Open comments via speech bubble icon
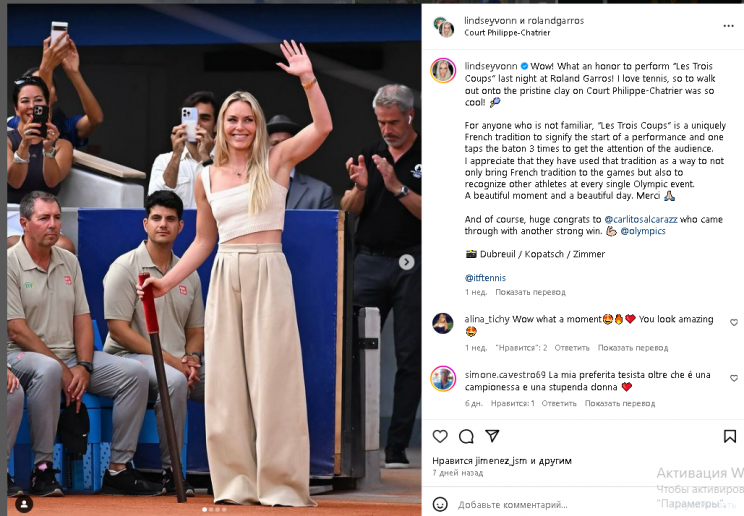Image resolution: width=744 pixels, height=516 pixels. pyautogui.click(x=466, y=436)
